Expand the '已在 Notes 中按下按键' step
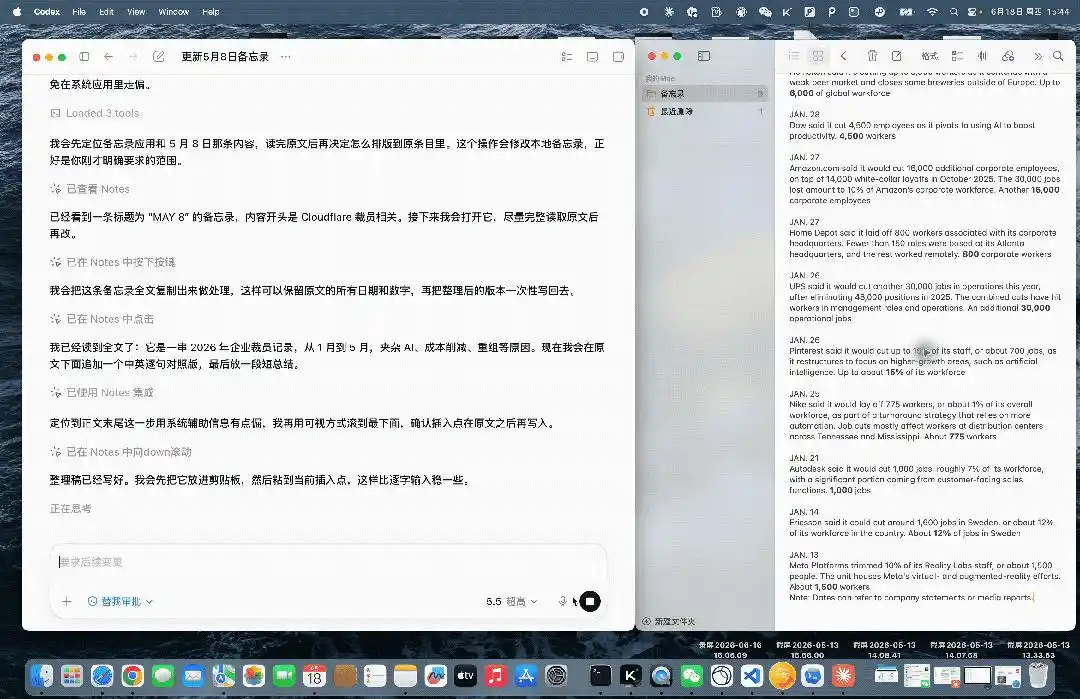This screenshot has width=1080, height=699. pyautogui.click(x=113, y=262)
